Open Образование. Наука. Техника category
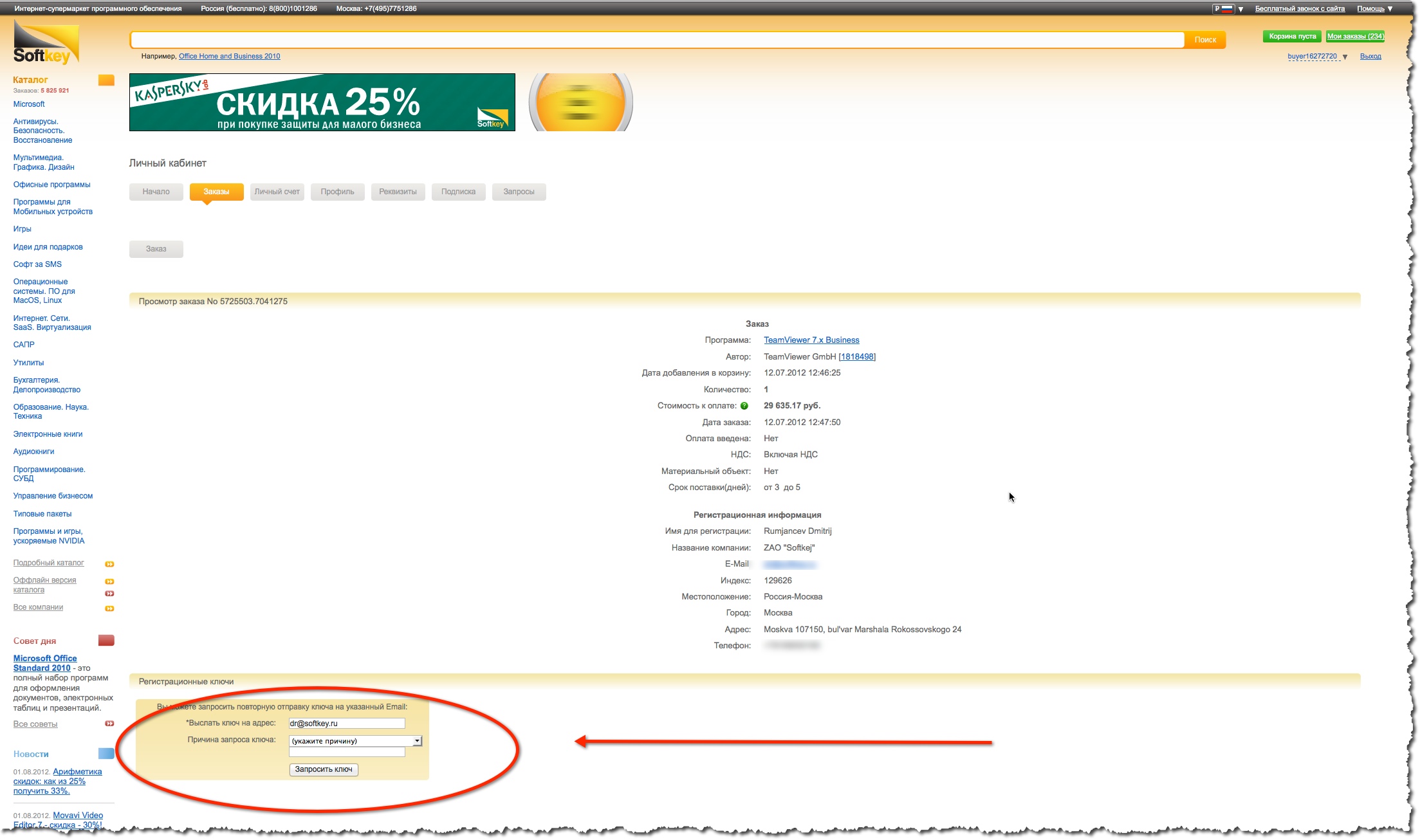 (x=51, y=412)
